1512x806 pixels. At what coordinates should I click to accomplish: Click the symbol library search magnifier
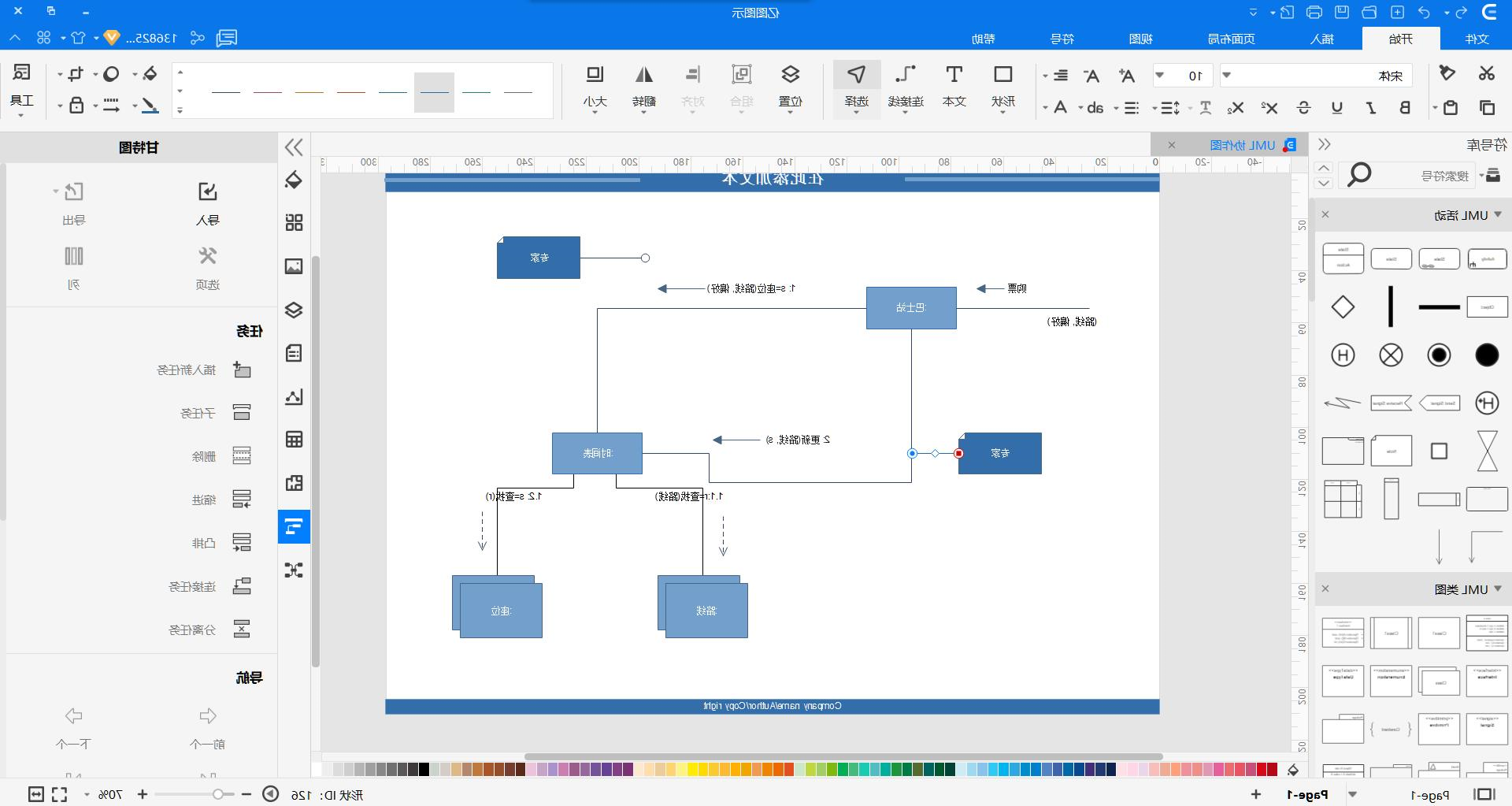tap(1359, 175)
